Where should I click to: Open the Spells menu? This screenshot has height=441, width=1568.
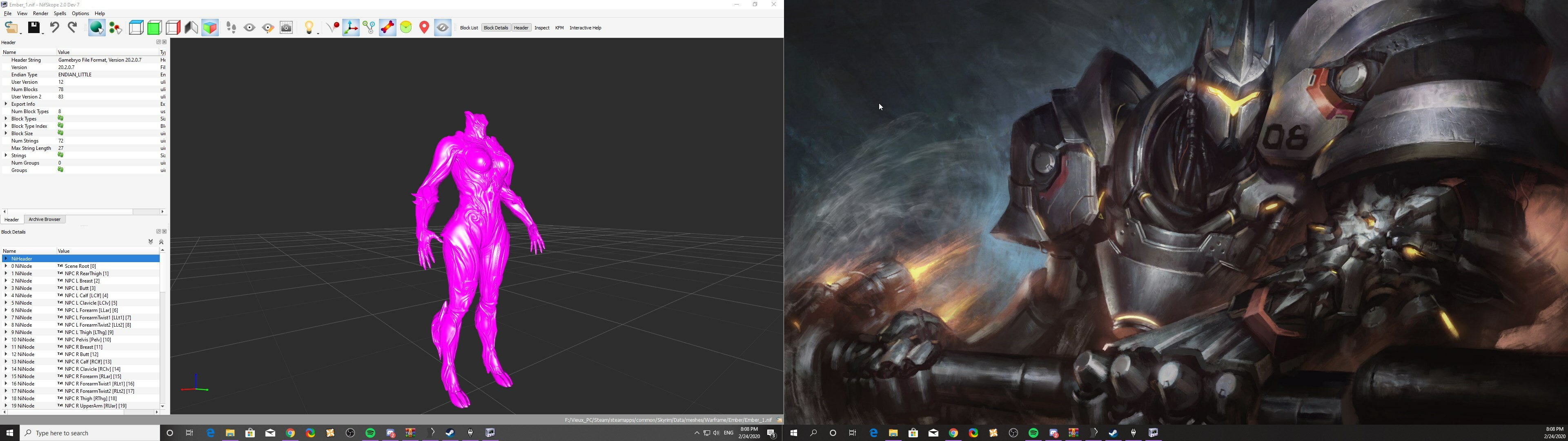click(x=60, y=13)
